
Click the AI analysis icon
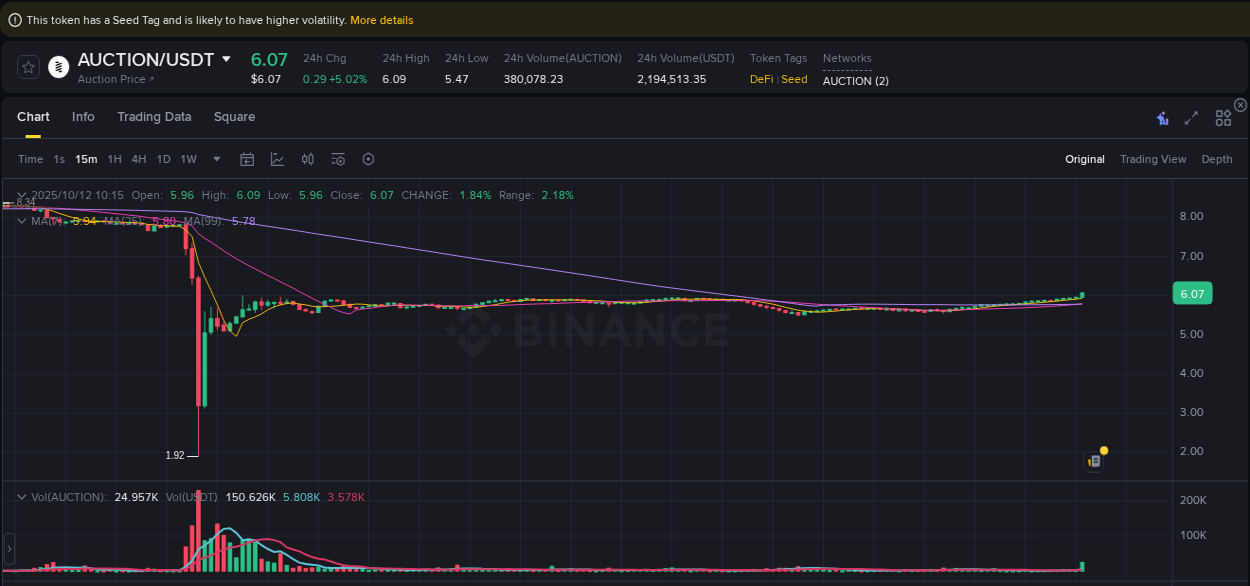pos(1162,117)
